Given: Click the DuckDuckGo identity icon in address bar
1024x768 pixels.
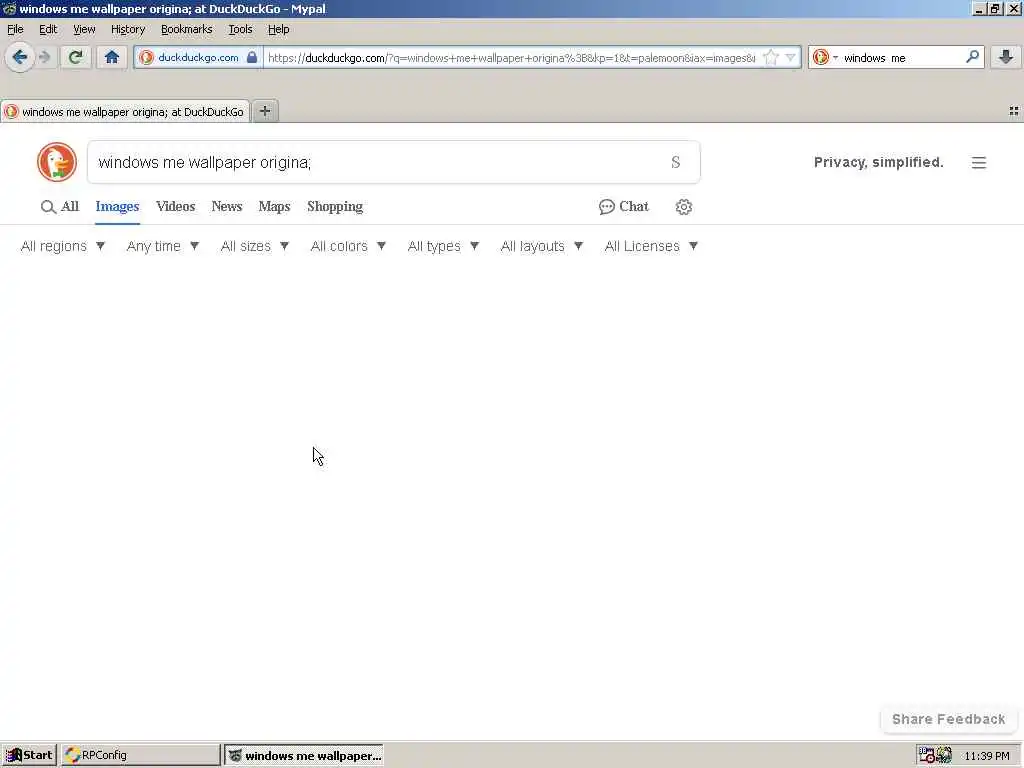Looking at the screenshot, I should click(147, 57).
